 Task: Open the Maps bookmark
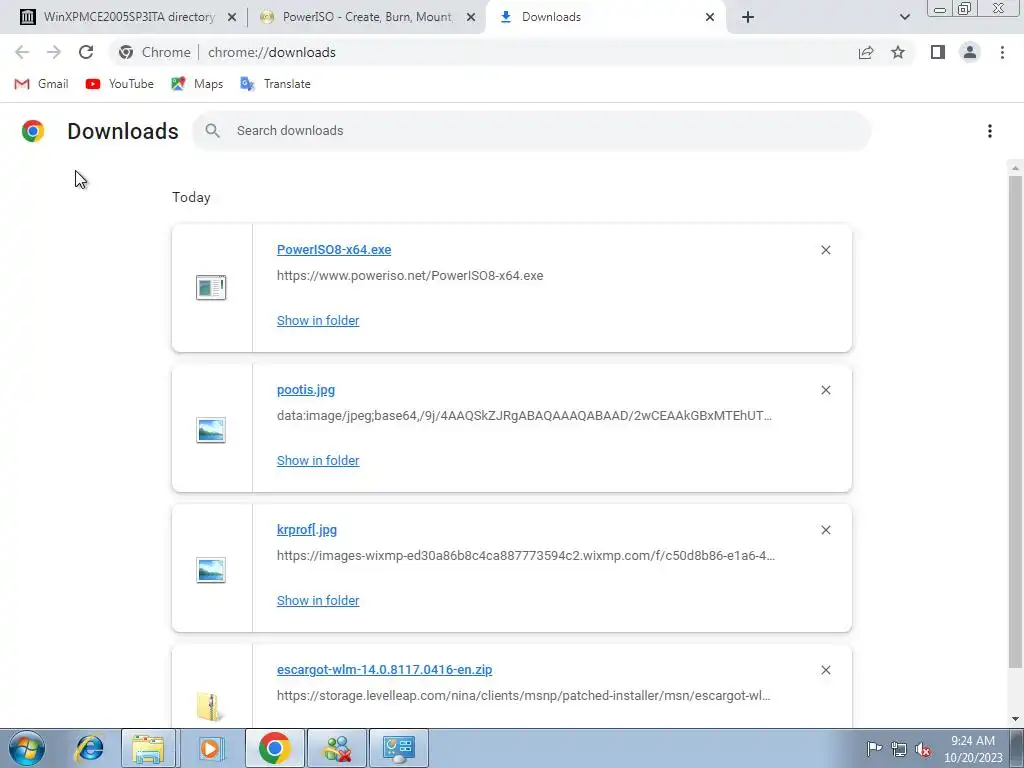197,84
